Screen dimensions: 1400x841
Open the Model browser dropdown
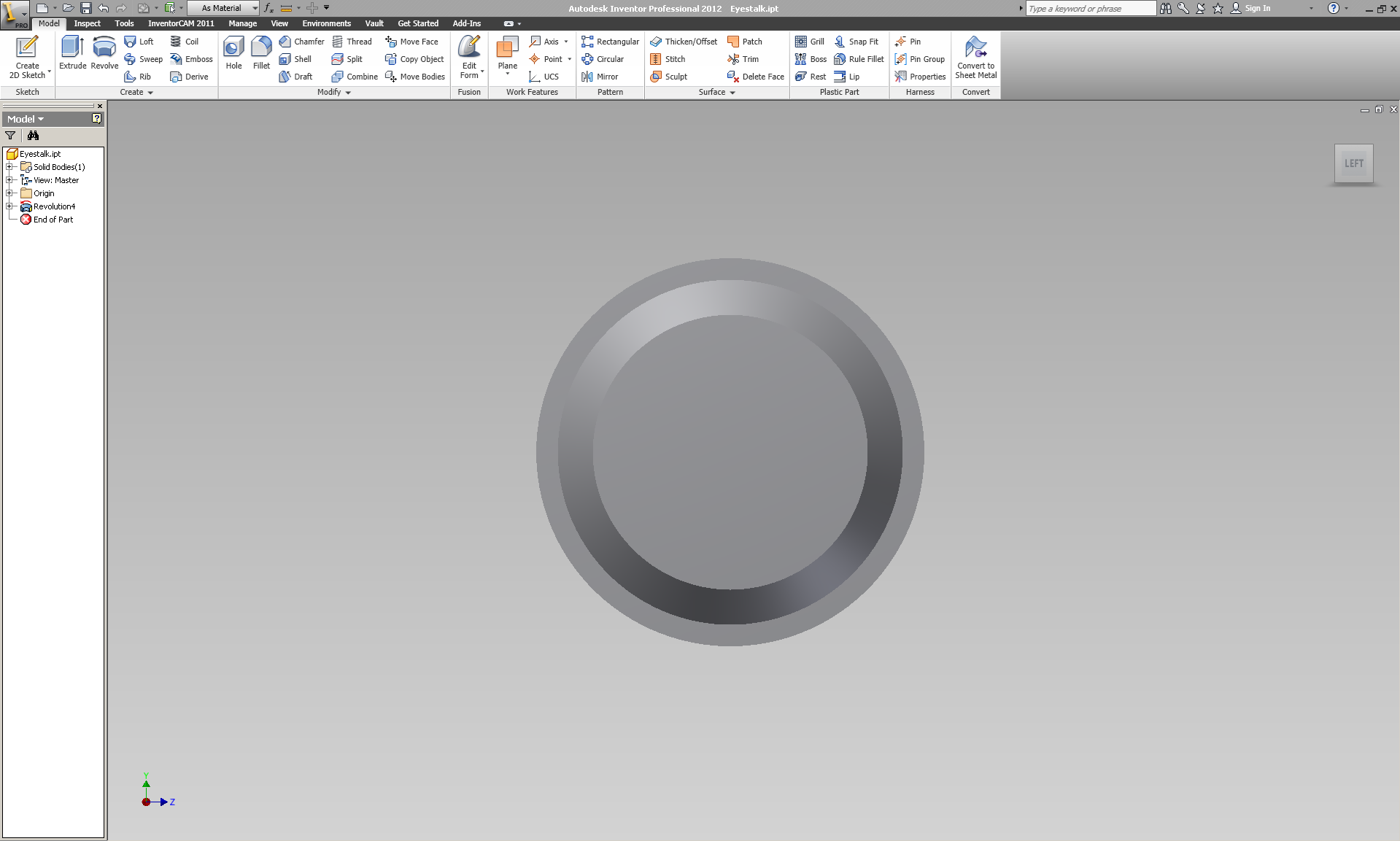(26, 119)
